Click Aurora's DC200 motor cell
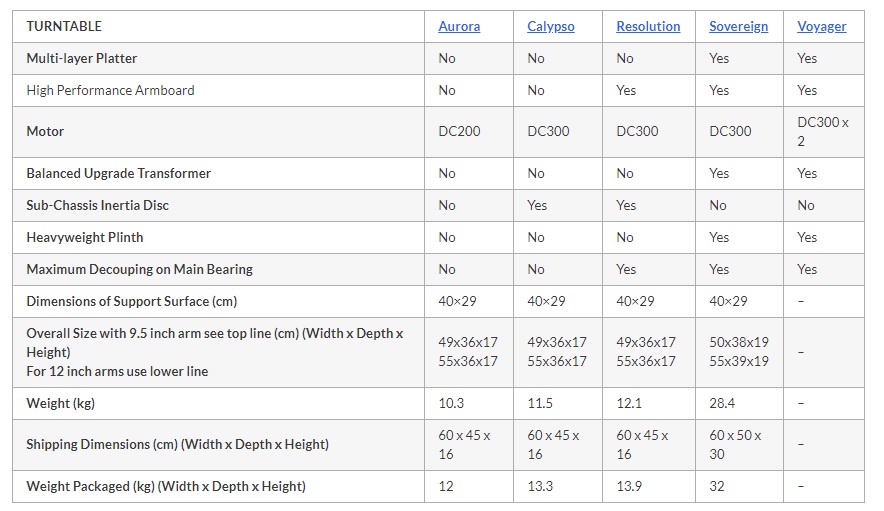884x511 pixels. 468,132
